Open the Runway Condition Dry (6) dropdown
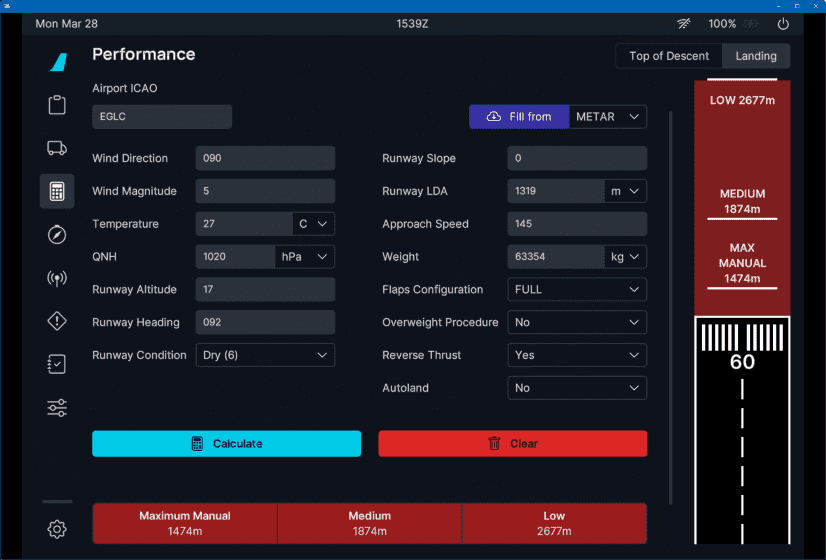826x560 pixels. [265, 355]
